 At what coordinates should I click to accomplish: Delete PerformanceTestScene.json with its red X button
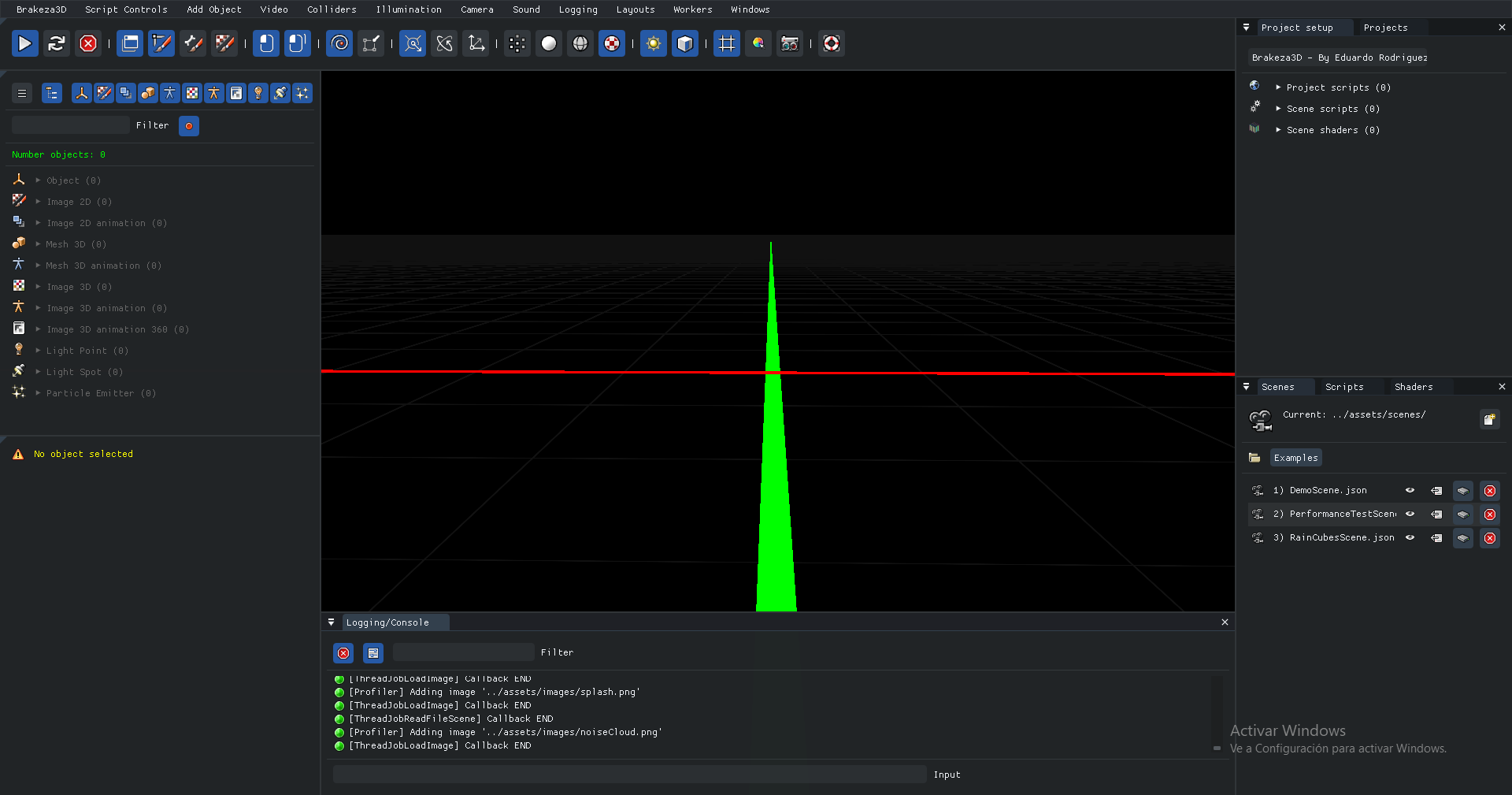pyautogui.click(x=1490, y=514)
